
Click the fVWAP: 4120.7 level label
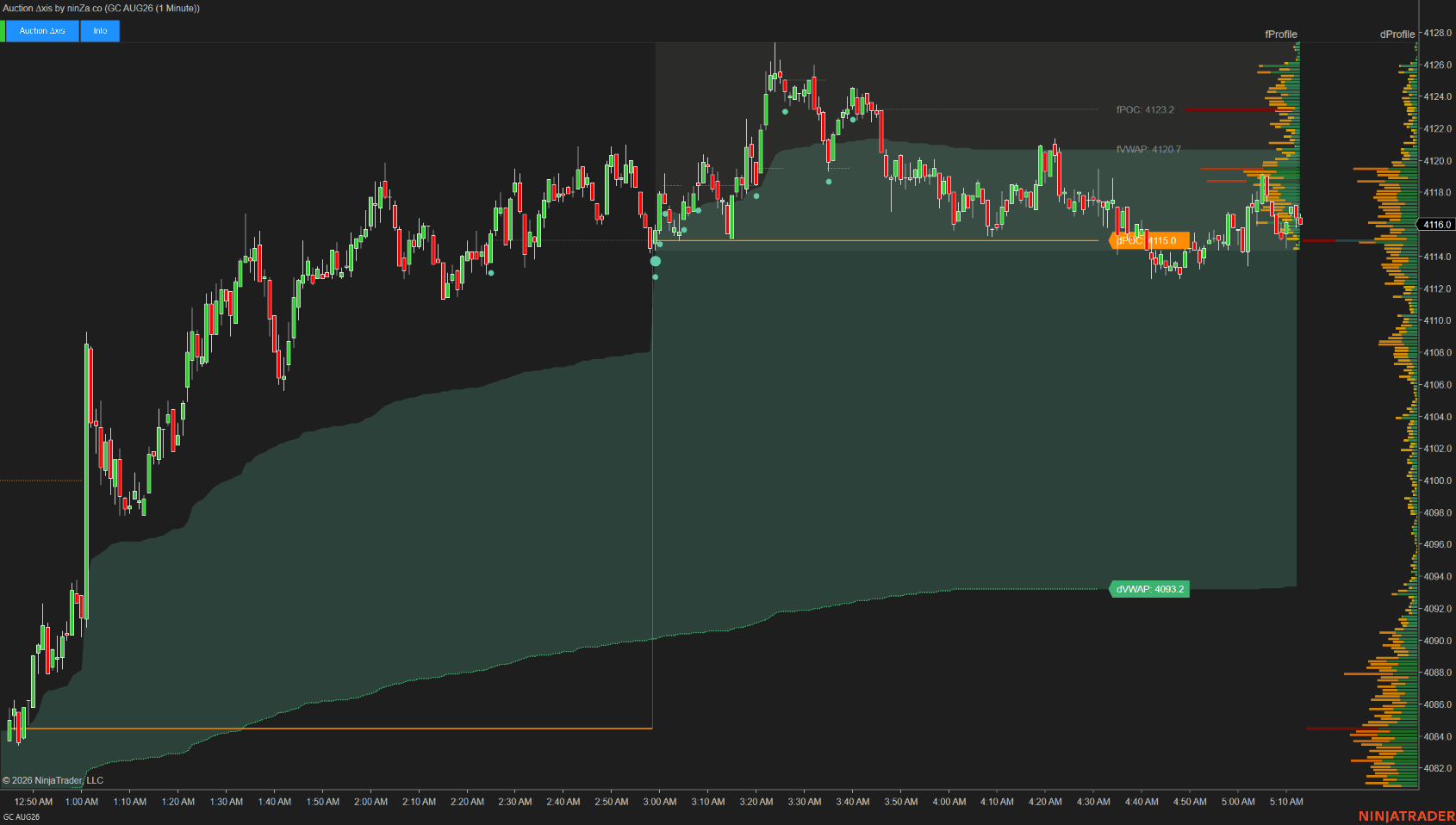1148,150
